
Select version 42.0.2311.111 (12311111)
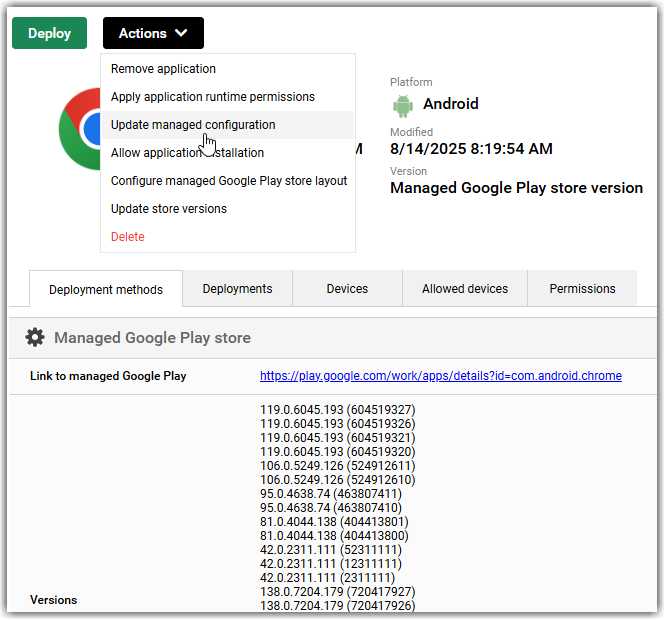click(331, 564)
